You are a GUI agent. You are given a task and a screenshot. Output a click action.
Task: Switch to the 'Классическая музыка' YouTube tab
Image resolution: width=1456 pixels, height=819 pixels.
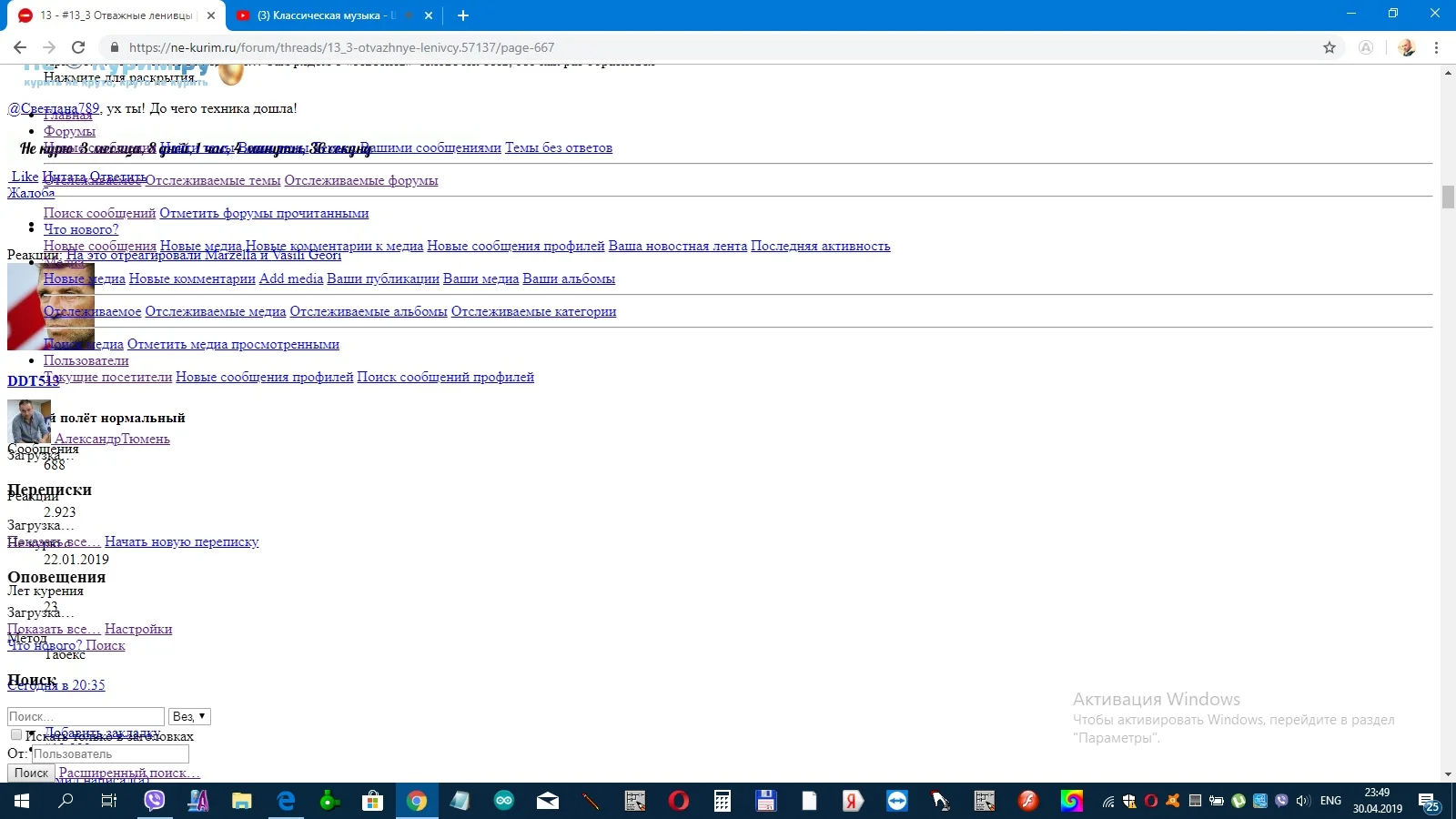(328, 15)
